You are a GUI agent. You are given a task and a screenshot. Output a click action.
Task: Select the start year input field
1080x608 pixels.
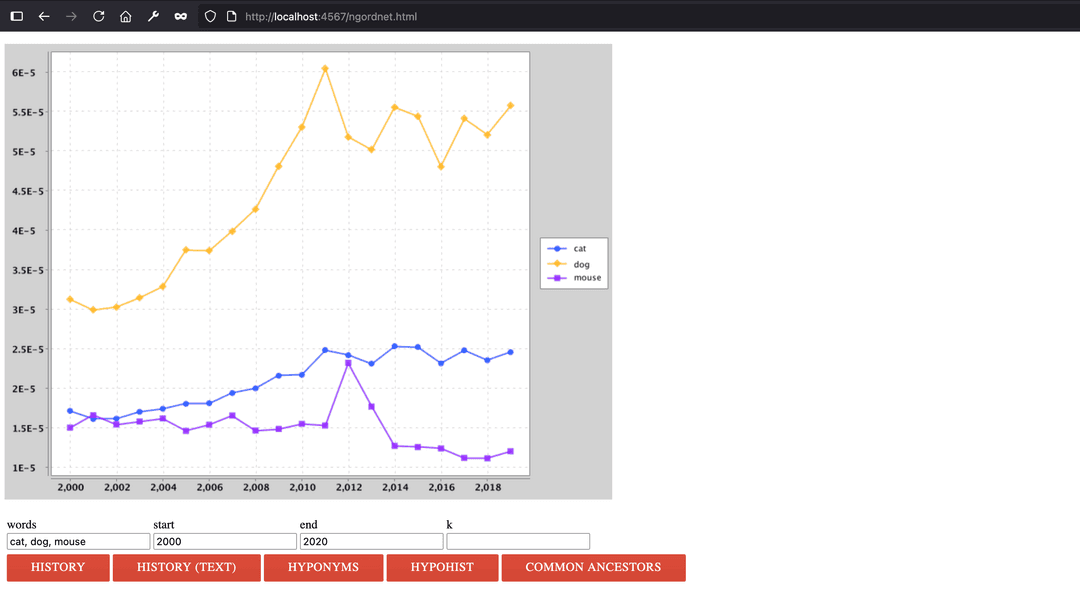click(224, 541)
